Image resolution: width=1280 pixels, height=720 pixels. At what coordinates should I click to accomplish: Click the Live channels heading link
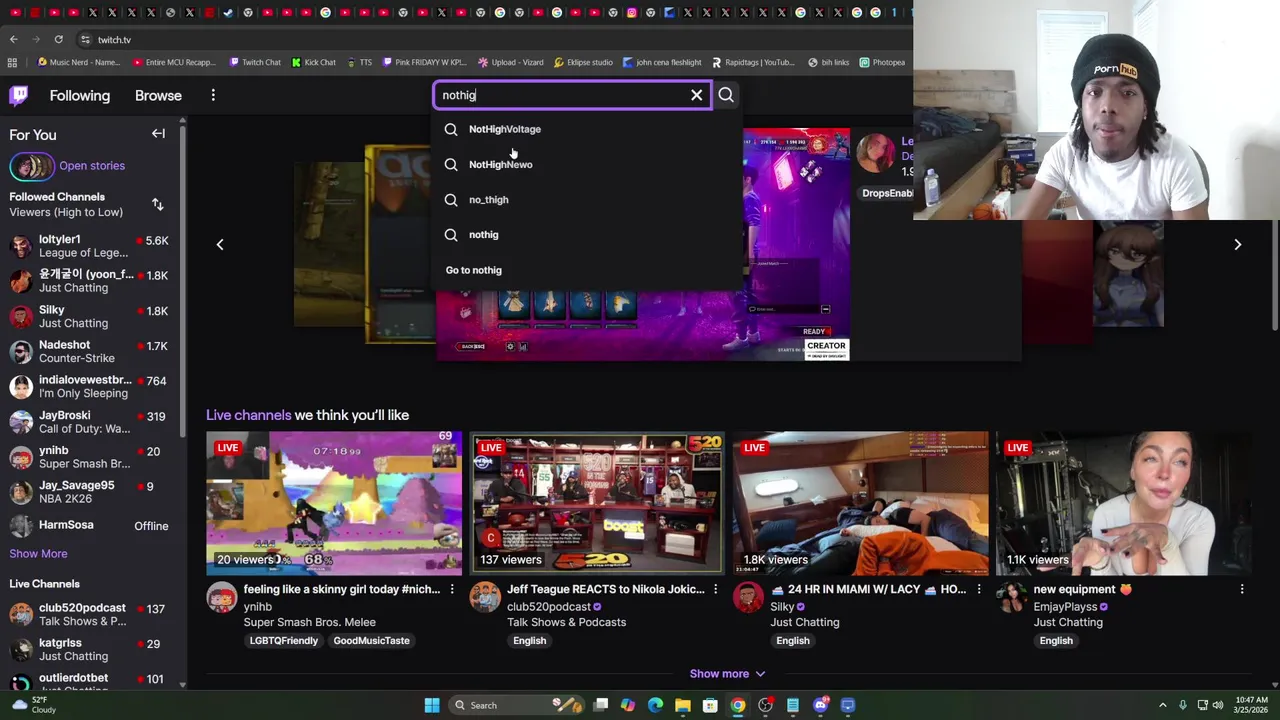pyautogui.click(x=249, y=415)
